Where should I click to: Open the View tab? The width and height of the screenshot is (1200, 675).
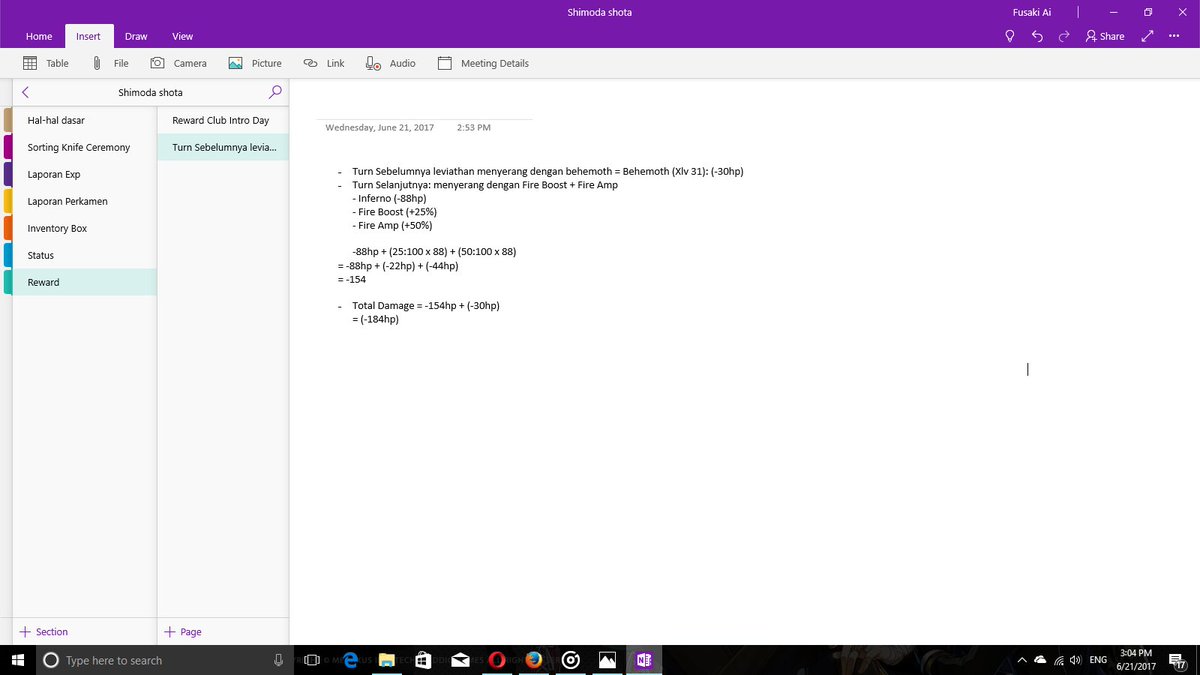[x=182, y=36]
